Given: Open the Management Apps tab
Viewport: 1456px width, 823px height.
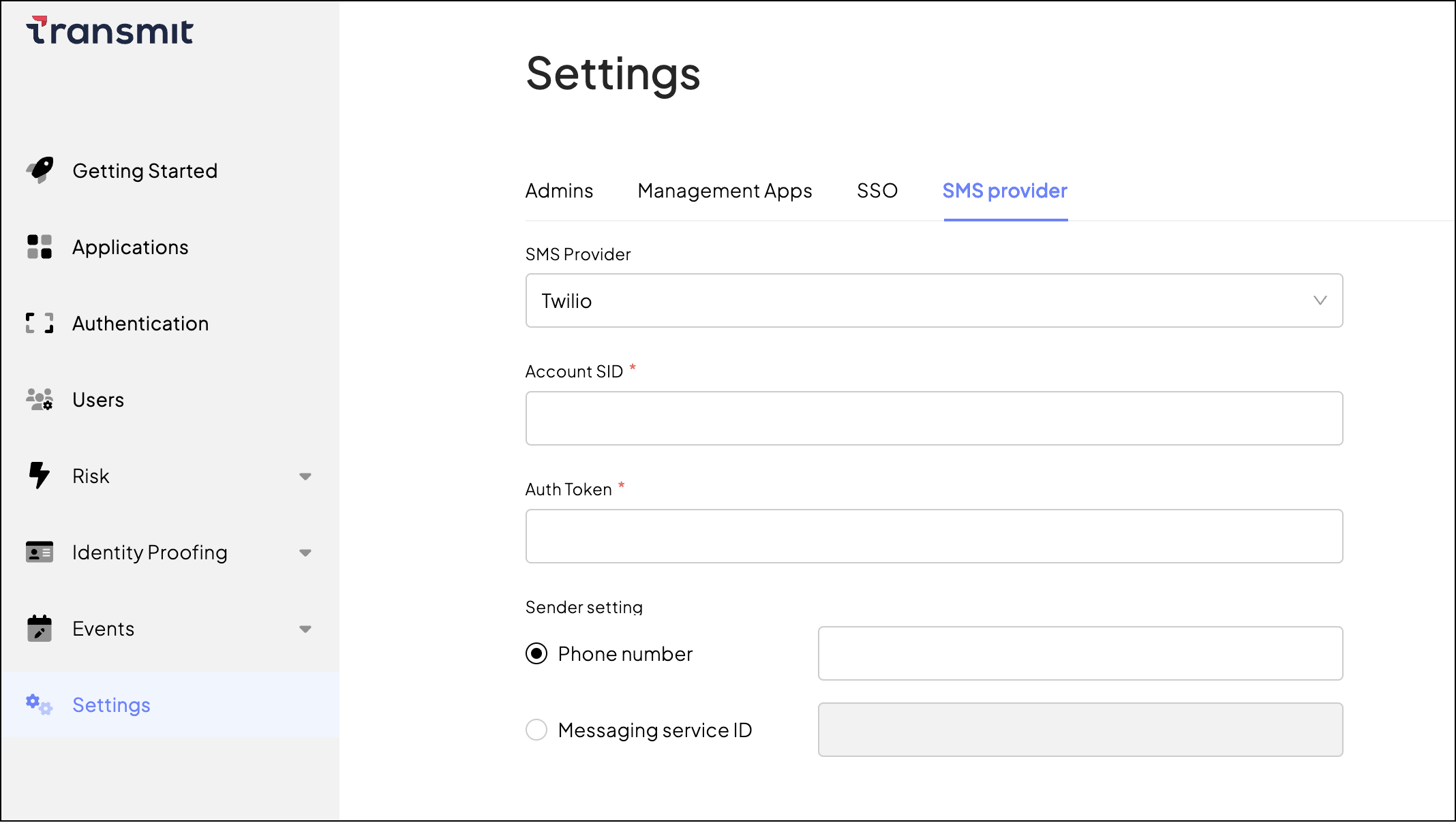Looking at the screenshot, I should point(725,191).
